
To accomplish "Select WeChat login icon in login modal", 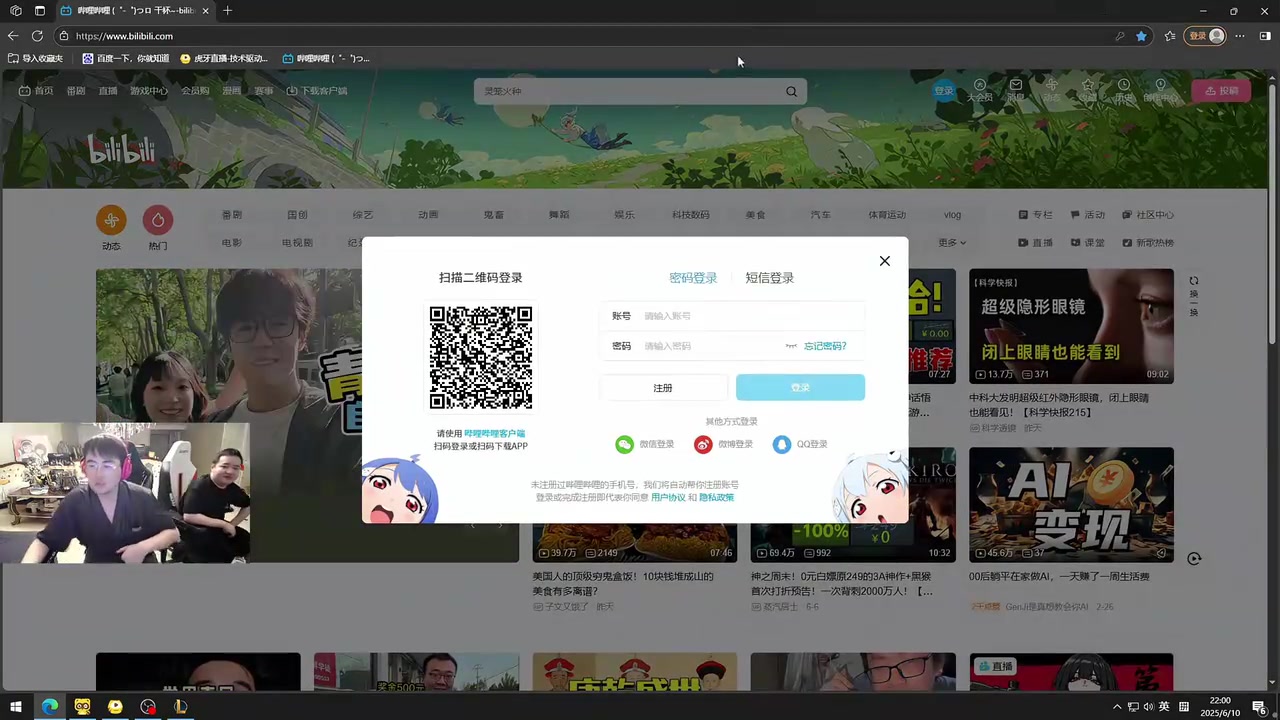I will pyautogui.click(x=623, y=444).
